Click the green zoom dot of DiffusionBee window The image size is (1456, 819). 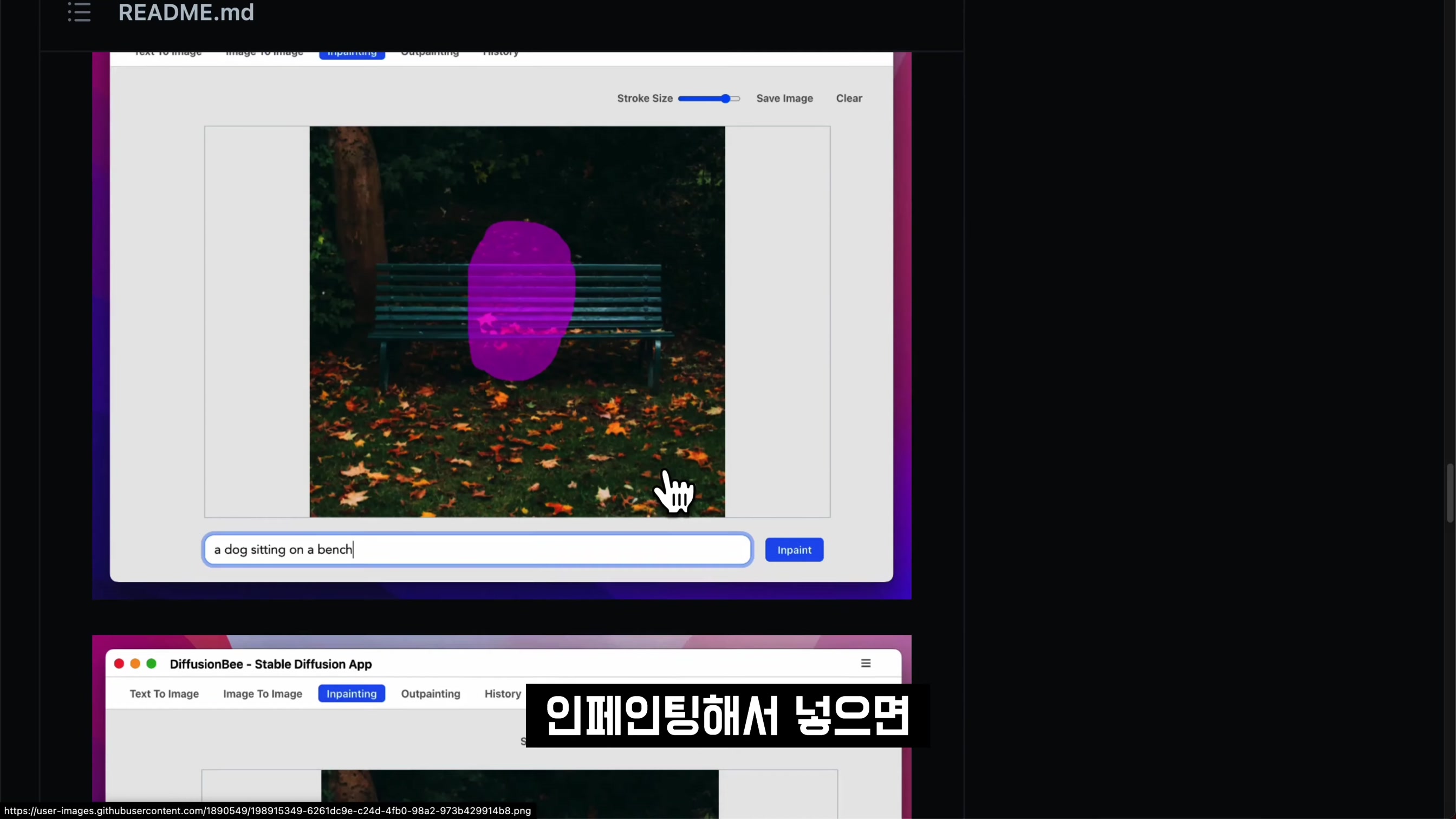pyautogui.click(x=152, y=664)
